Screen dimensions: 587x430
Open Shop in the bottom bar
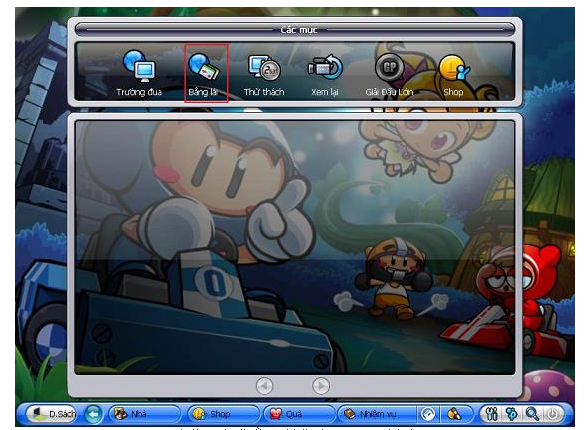[x=222, y=414]
